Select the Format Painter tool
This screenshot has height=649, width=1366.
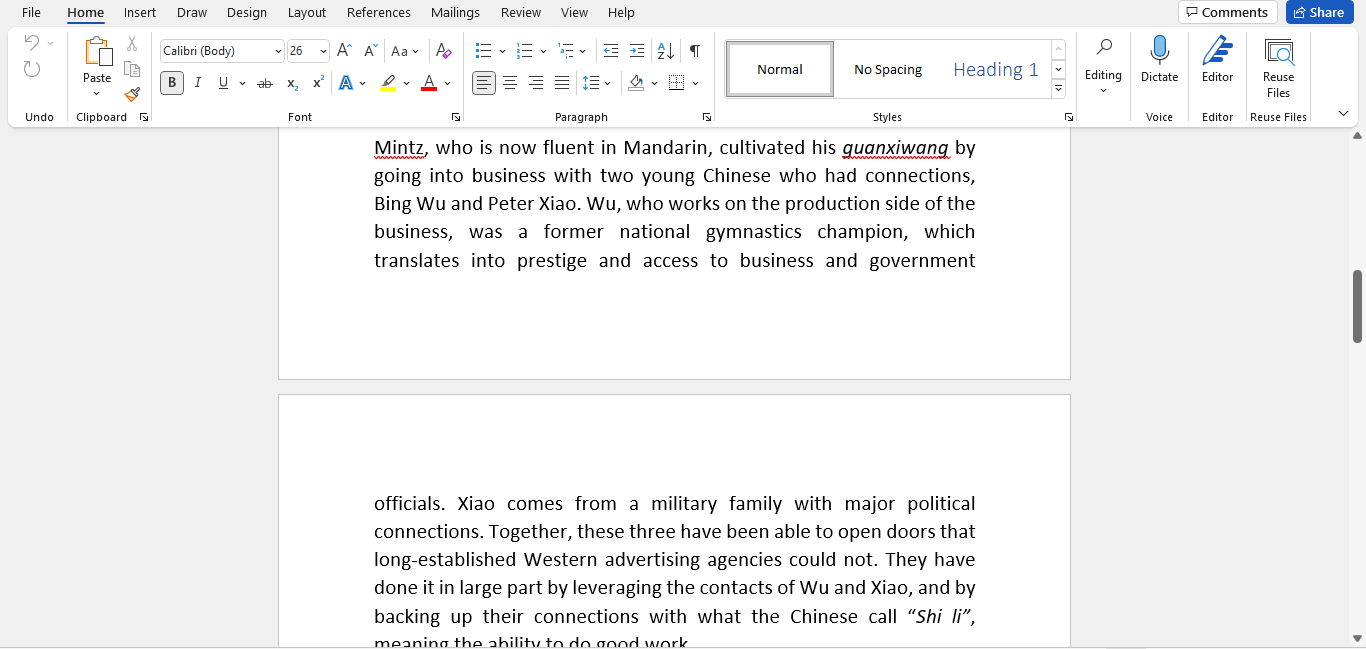pos(131,95)
